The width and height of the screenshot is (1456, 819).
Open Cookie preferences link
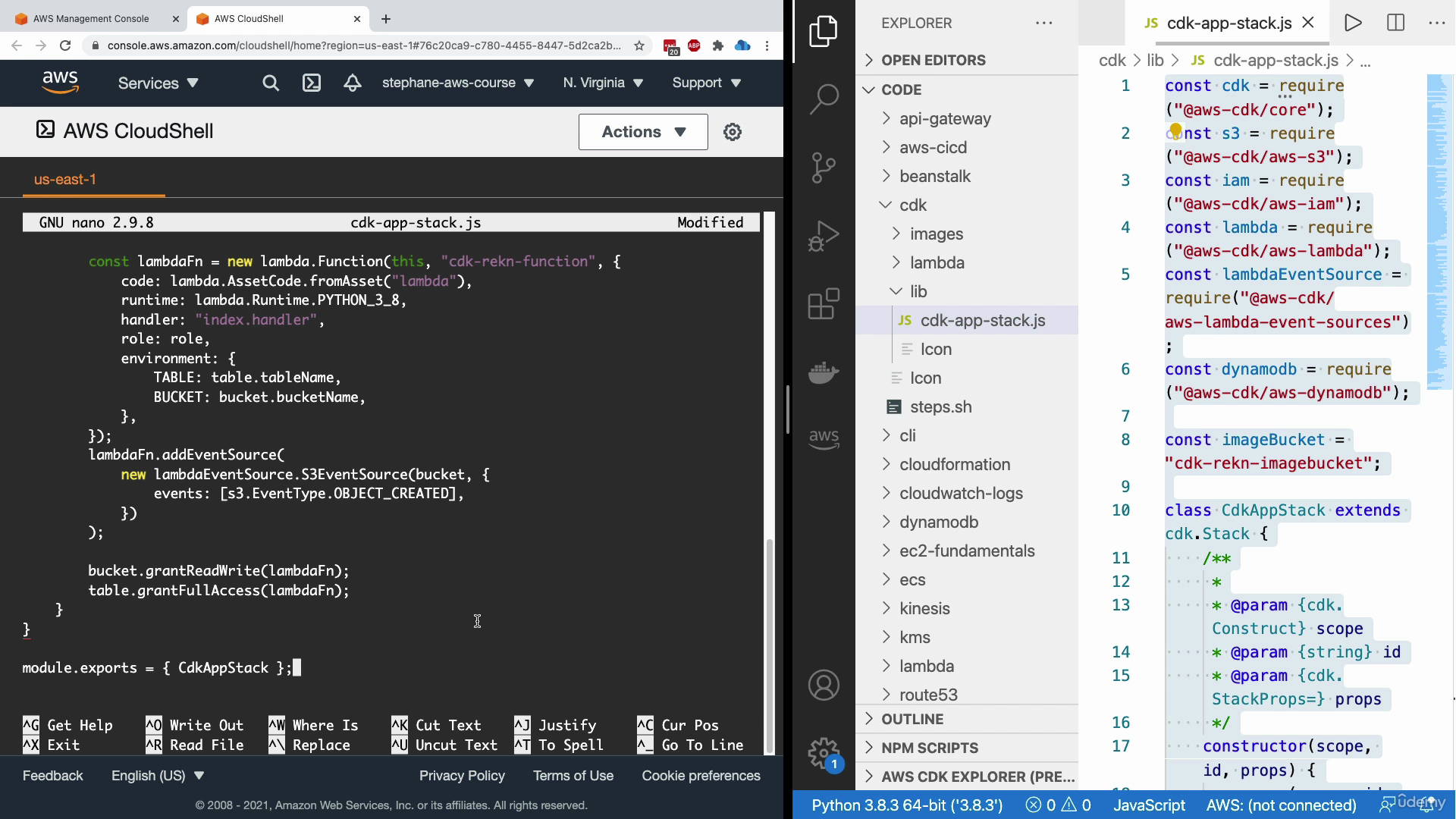[x=701, y=776]
